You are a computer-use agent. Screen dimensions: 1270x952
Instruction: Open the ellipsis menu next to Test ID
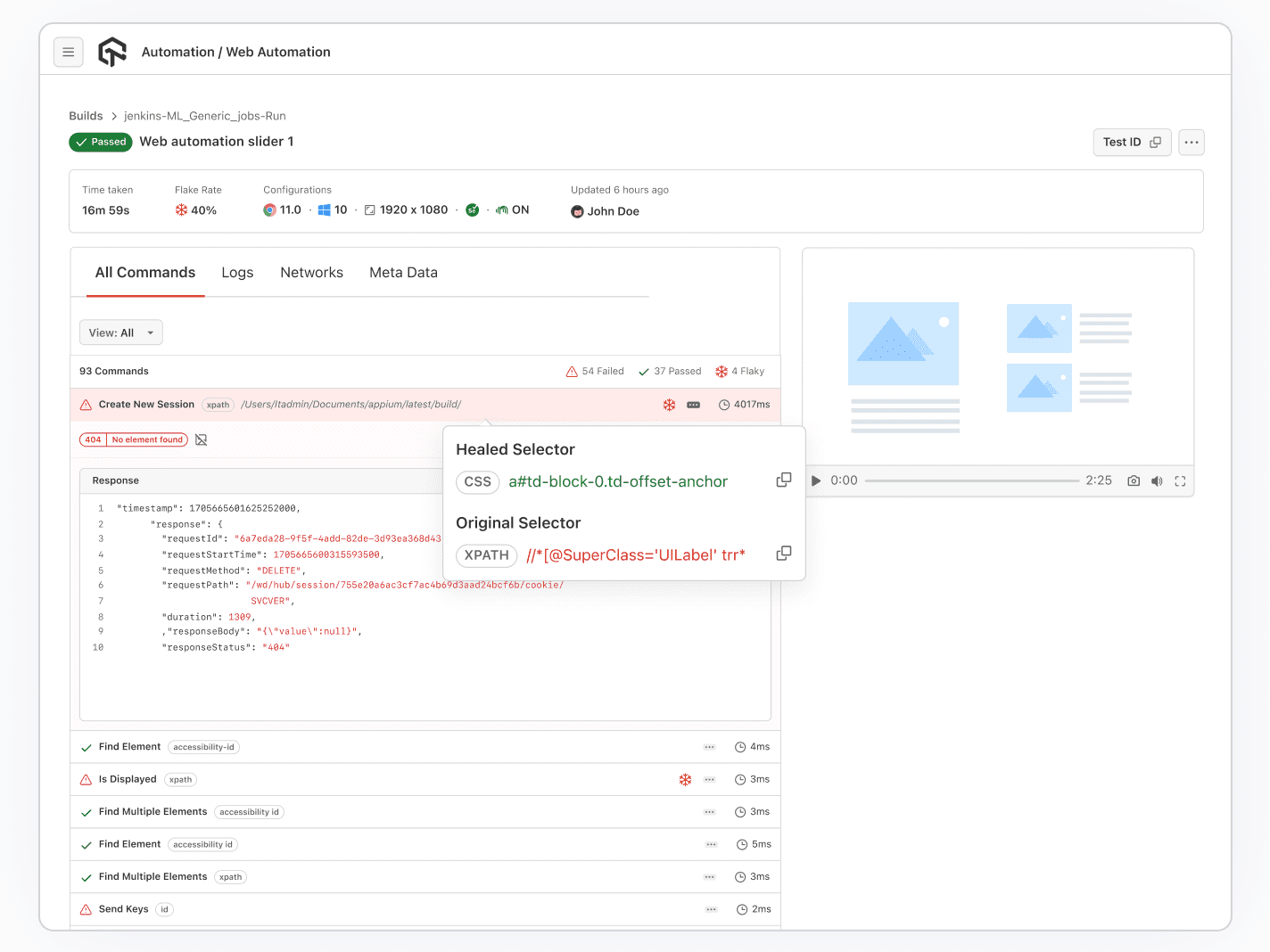click(1192, 142)
